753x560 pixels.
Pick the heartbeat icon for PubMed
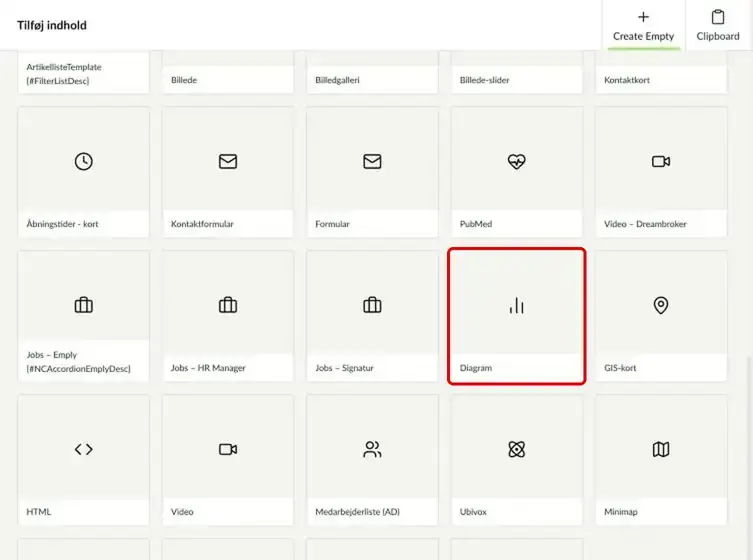click(x=517, y=161)
